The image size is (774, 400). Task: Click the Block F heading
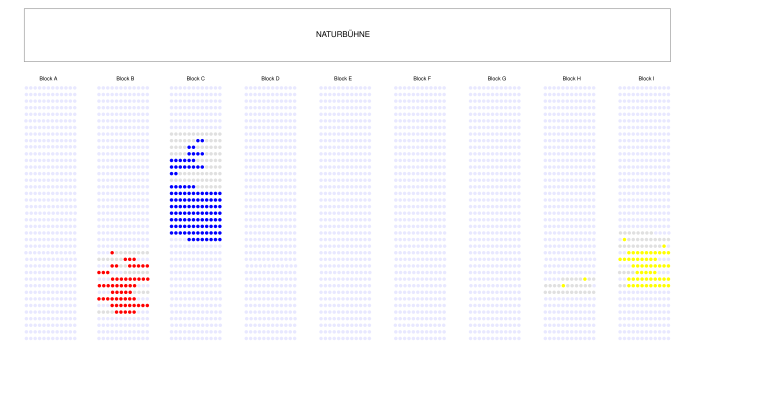[422, 78]
